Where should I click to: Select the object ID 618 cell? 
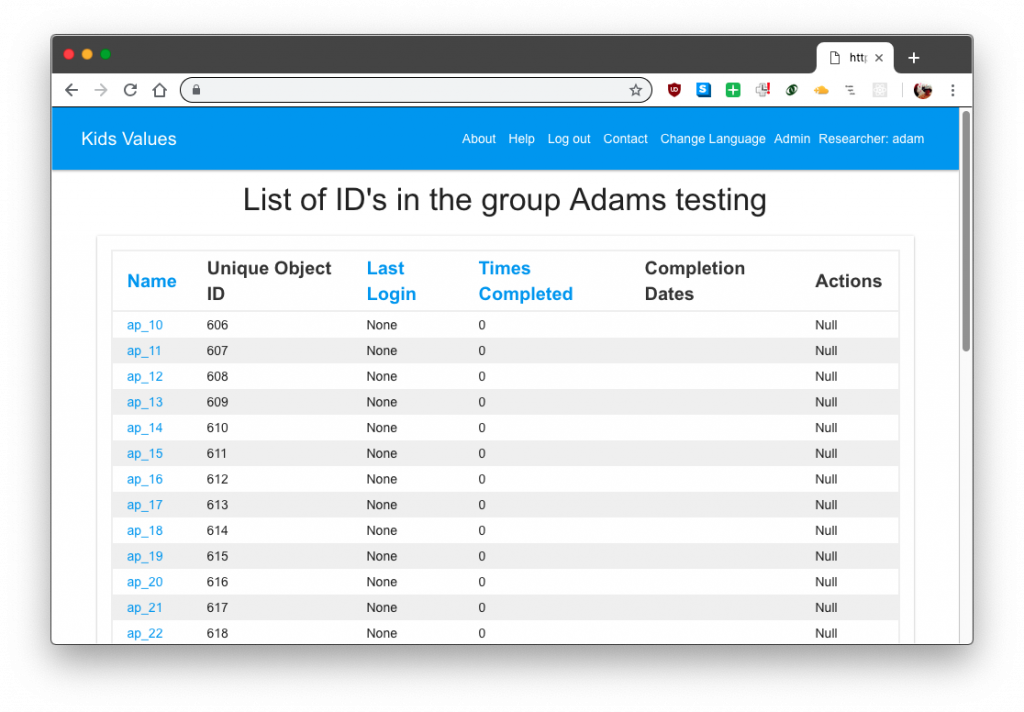(217, 633)
